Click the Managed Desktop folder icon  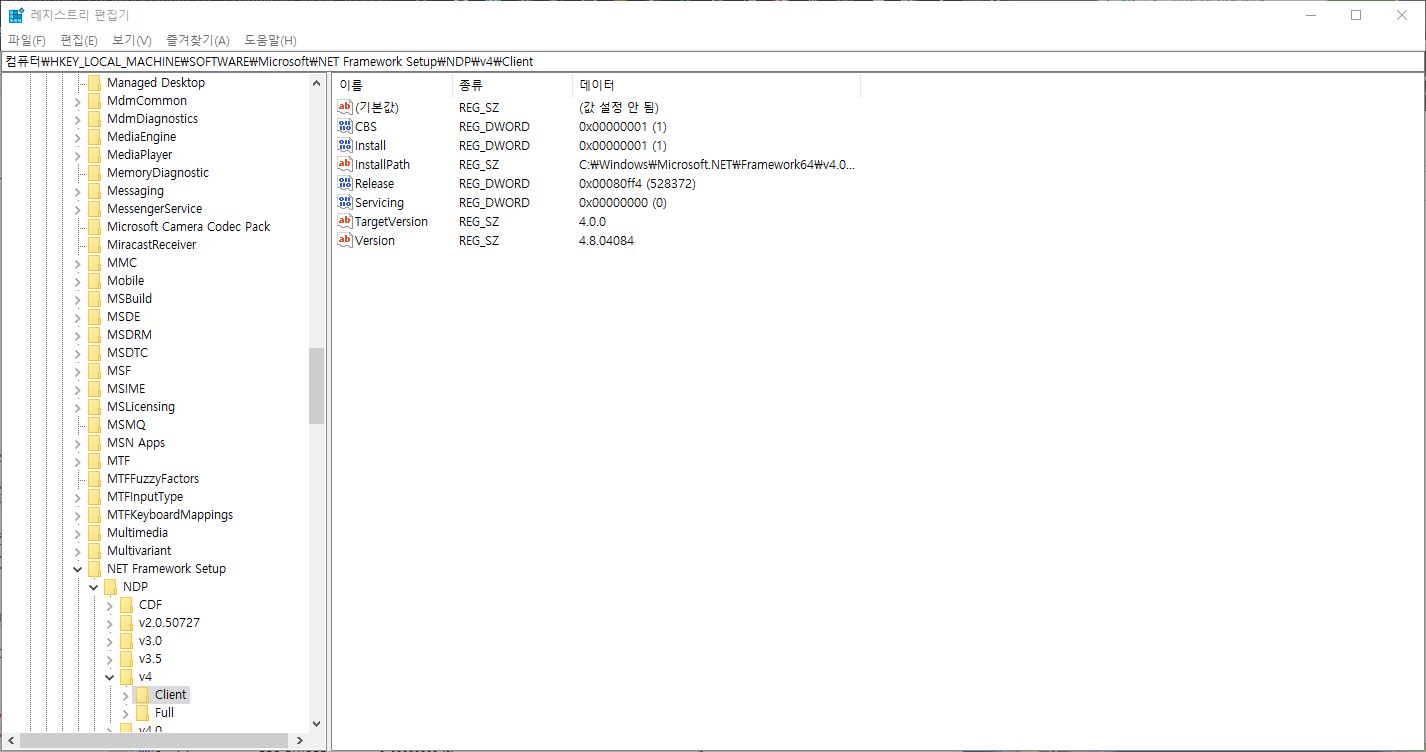click(x=95, y=82)
